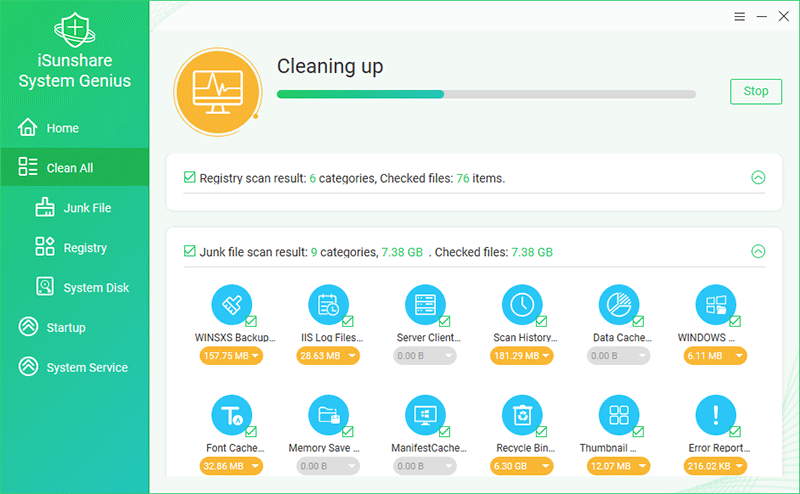Open the Startup section
The image size is (800, 494).
tap(74, 327)
